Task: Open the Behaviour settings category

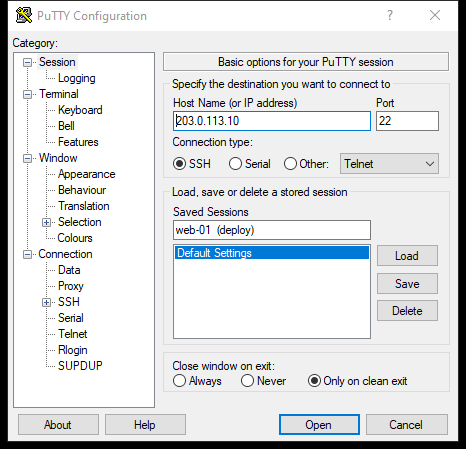Action: coord(82,190)
